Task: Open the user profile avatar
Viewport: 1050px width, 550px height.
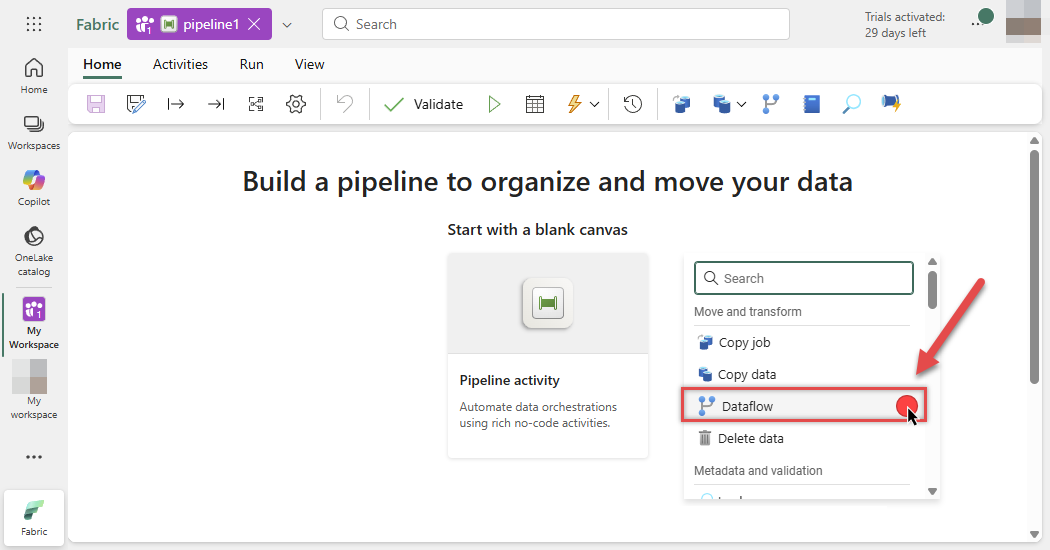Action: [1023, 22]
